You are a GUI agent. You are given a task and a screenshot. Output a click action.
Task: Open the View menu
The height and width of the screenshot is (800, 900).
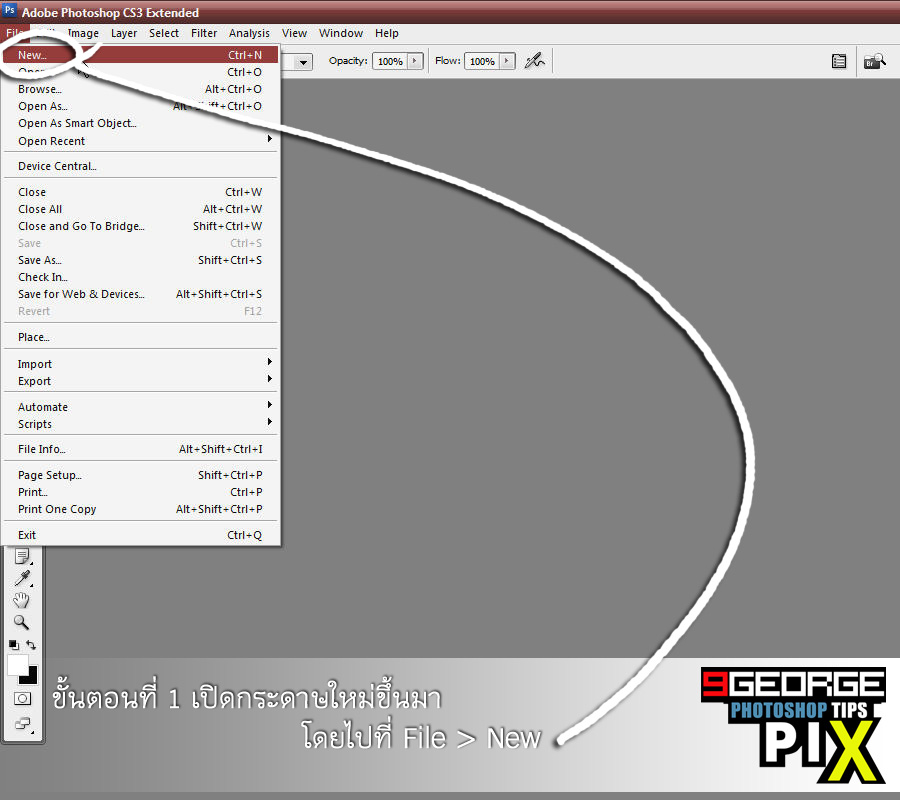(294, 33)
